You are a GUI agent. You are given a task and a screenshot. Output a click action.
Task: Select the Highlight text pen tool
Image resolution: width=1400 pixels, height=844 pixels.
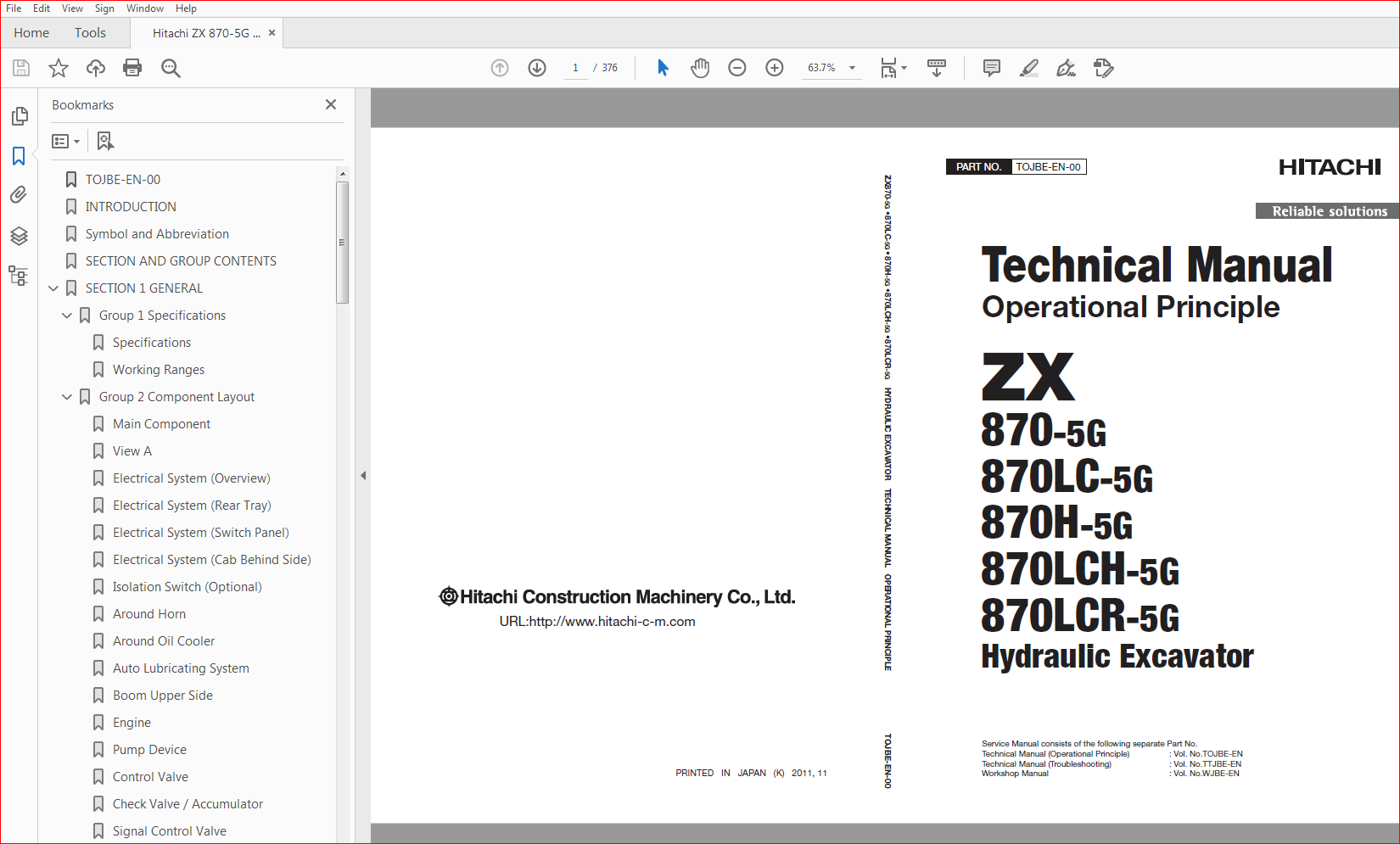pos(1029,68)
